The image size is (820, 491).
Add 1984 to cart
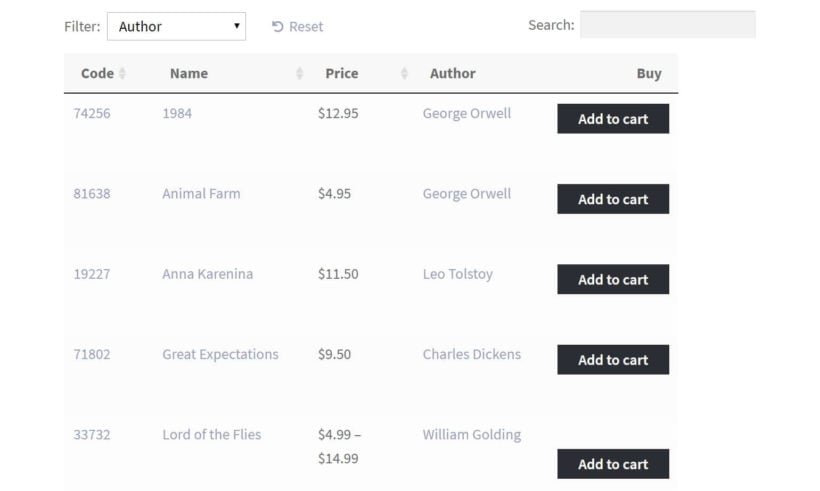(613, 119)
